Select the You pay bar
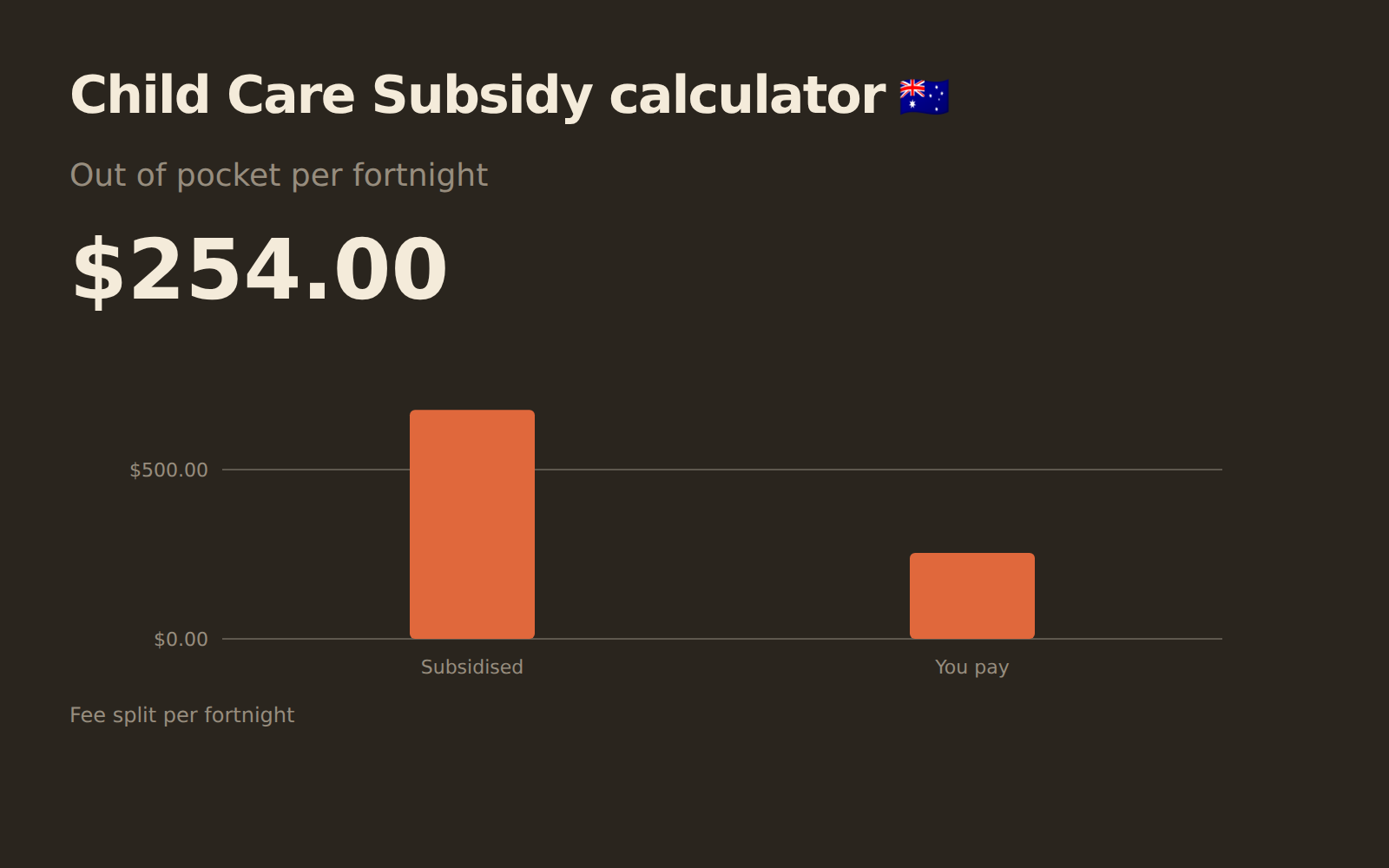Image resolution: width=1389 pixels, height=868 pixels. pos(972,595)
